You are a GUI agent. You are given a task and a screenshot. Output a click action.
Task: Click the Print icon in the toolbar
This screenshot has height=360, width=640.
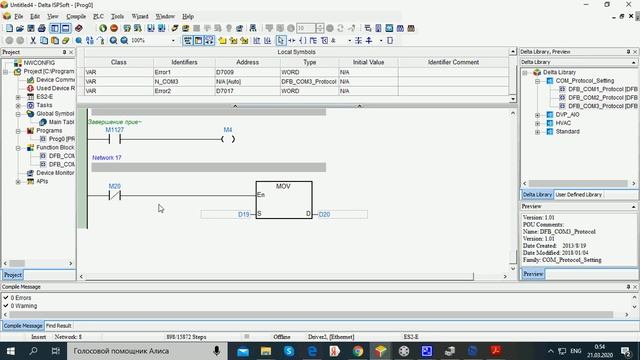click(x=42, y=28)
